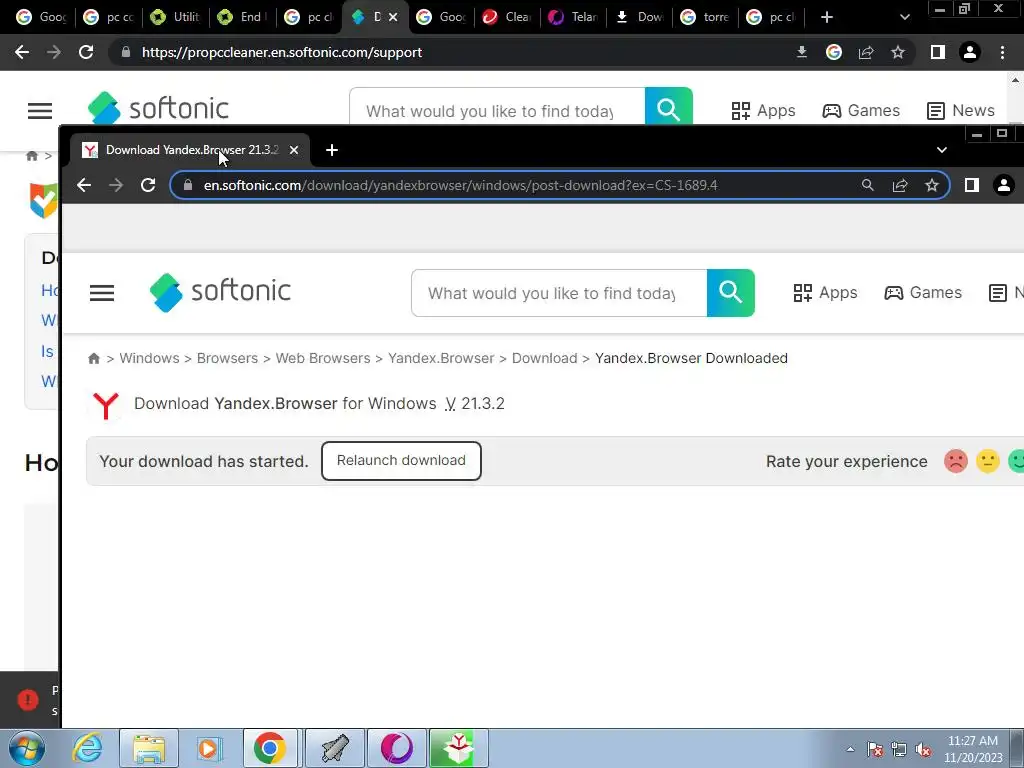Open File Explorer from taskbar
1024x768 pixels.
coord(149,748)
